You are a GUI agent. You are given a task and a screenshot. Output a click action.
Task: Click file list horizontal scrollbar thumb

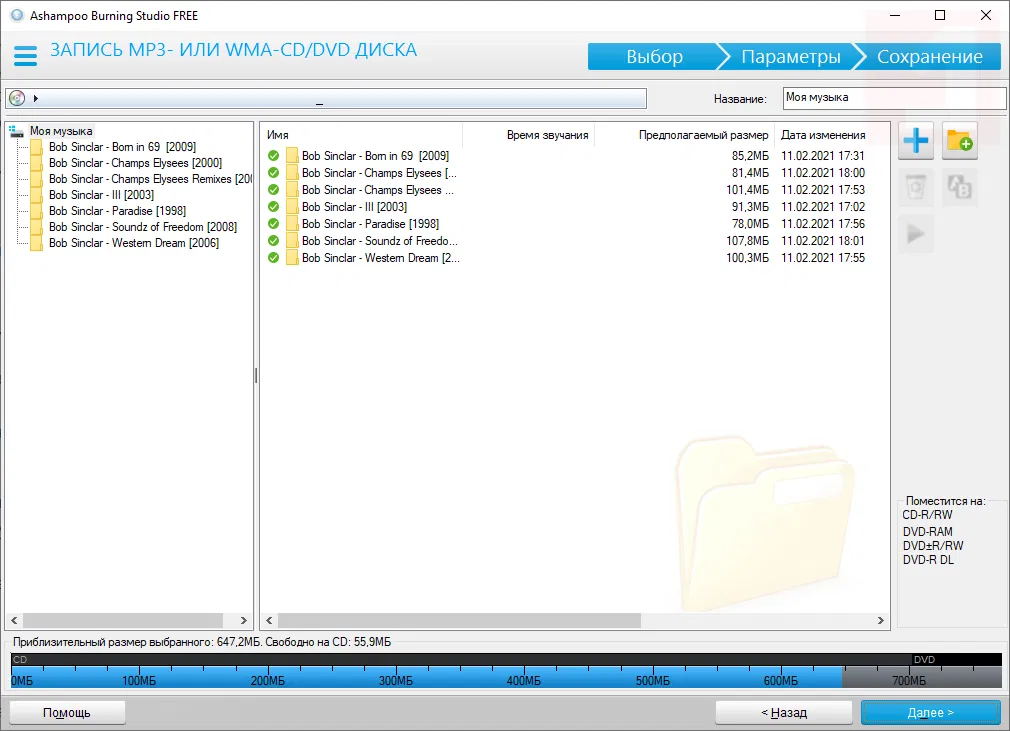(459, 620)
